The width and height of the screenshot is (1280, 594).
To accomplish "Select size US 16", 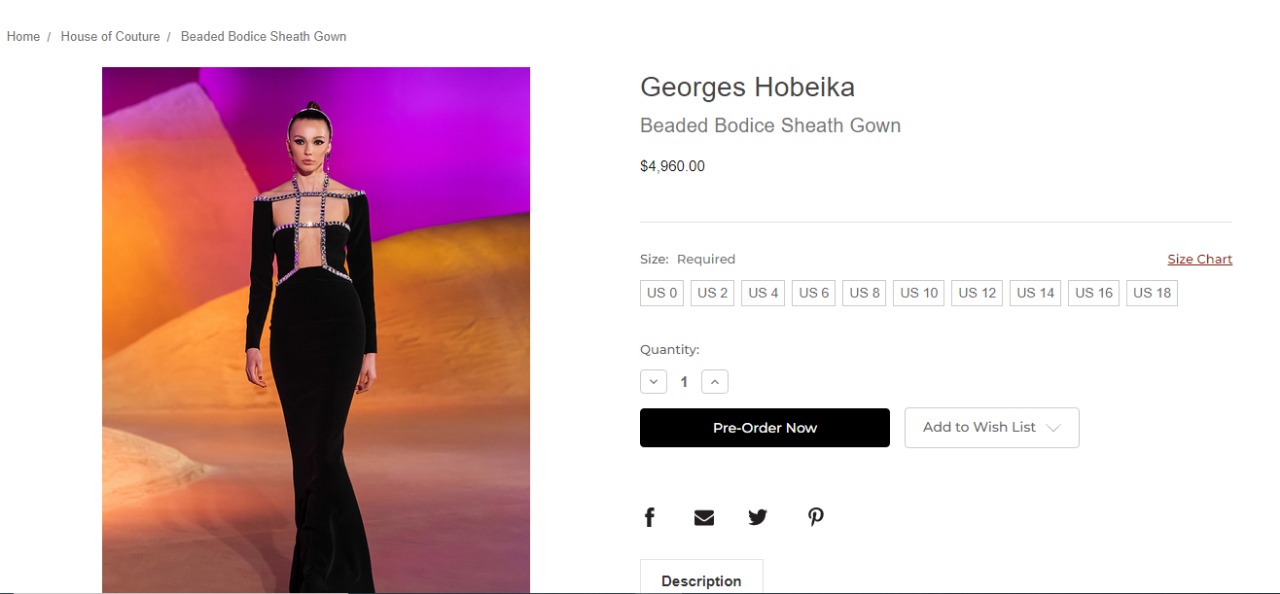I will click(1094, 293).
